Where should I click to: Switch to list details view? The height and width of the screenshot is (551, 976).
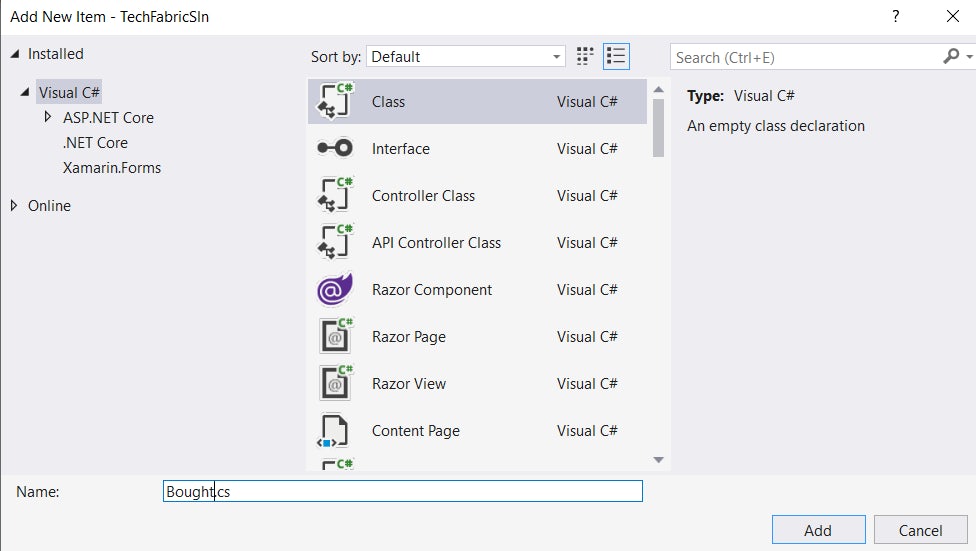[616, 57]
